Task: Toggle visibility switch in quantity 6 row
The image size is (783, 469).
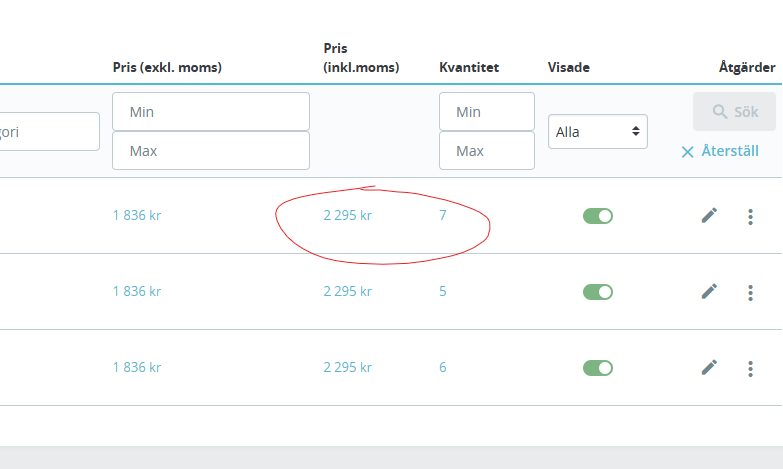Action: pos(598,368)
